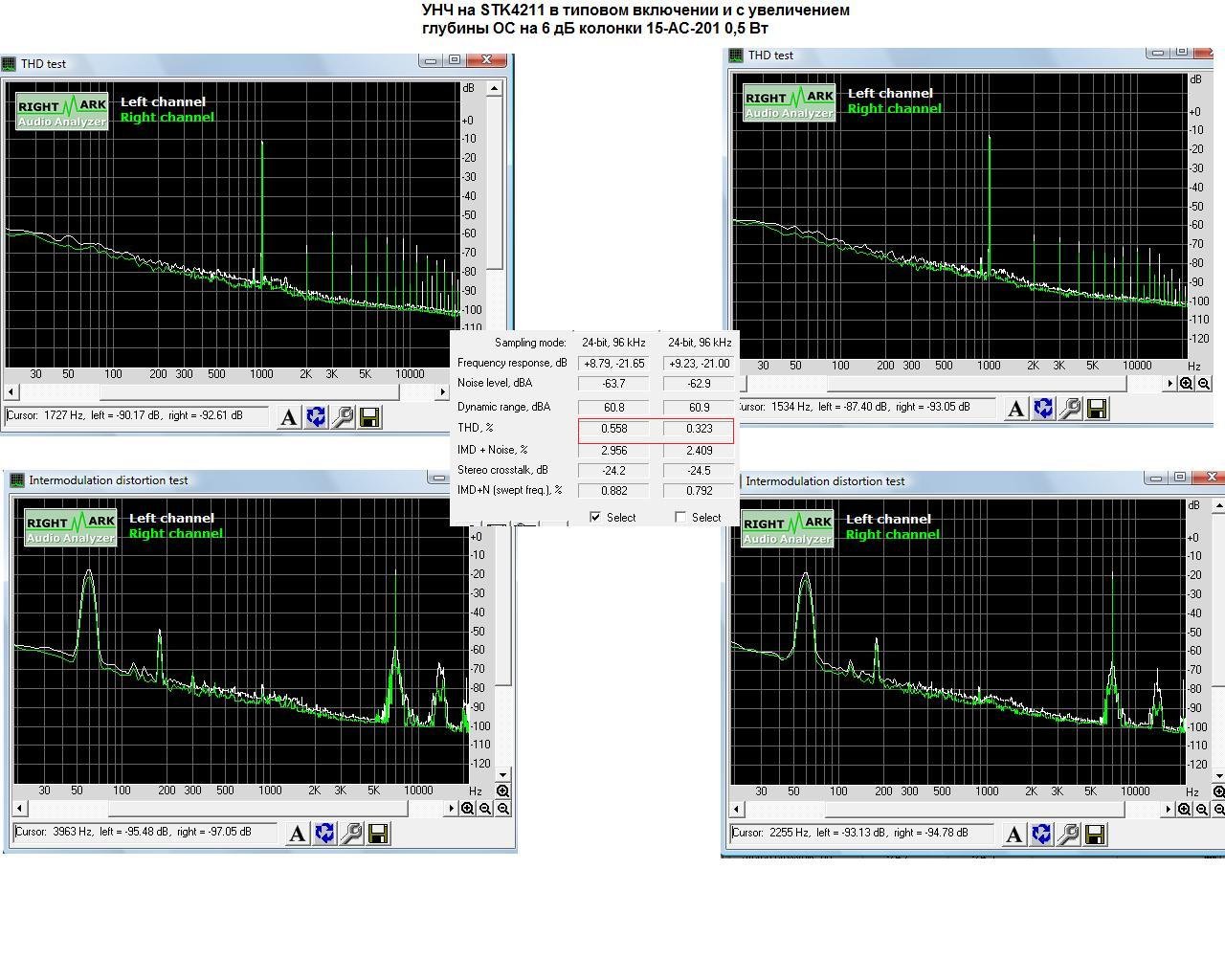Image resolution: width=1225 pixels, height=980 pixels.
Task: Click first zoom-out magnifier beside zoom-in, bottom-left Intermodulation window
Action: [x=485, y=809]
